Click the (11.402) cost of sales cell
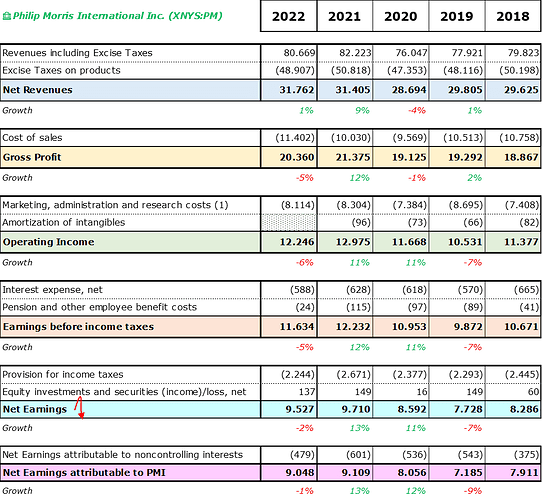 click(295, 138)
